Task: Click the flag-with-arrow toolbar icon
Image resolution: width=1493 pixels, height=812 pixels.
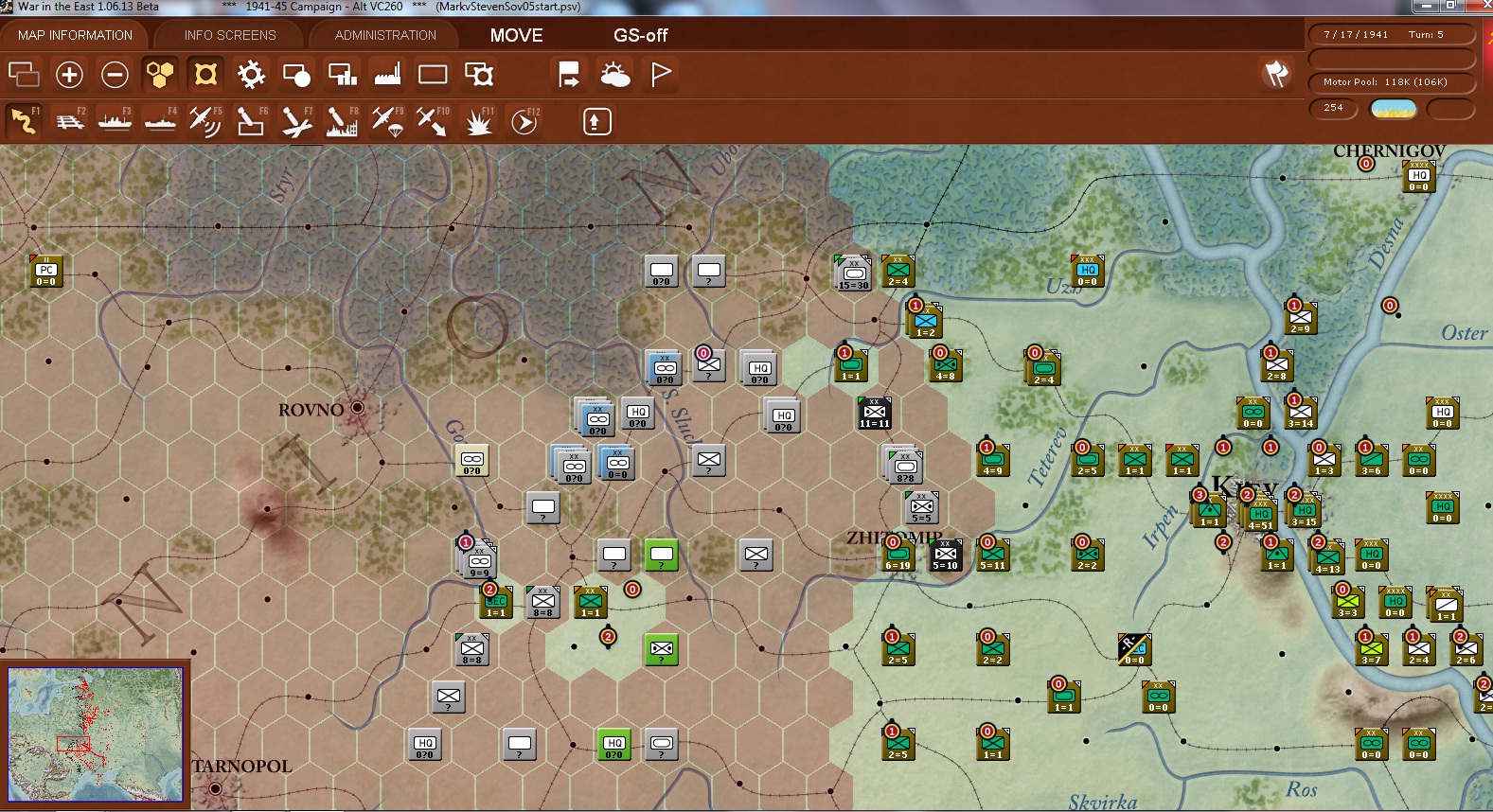Action: [569, 74]
